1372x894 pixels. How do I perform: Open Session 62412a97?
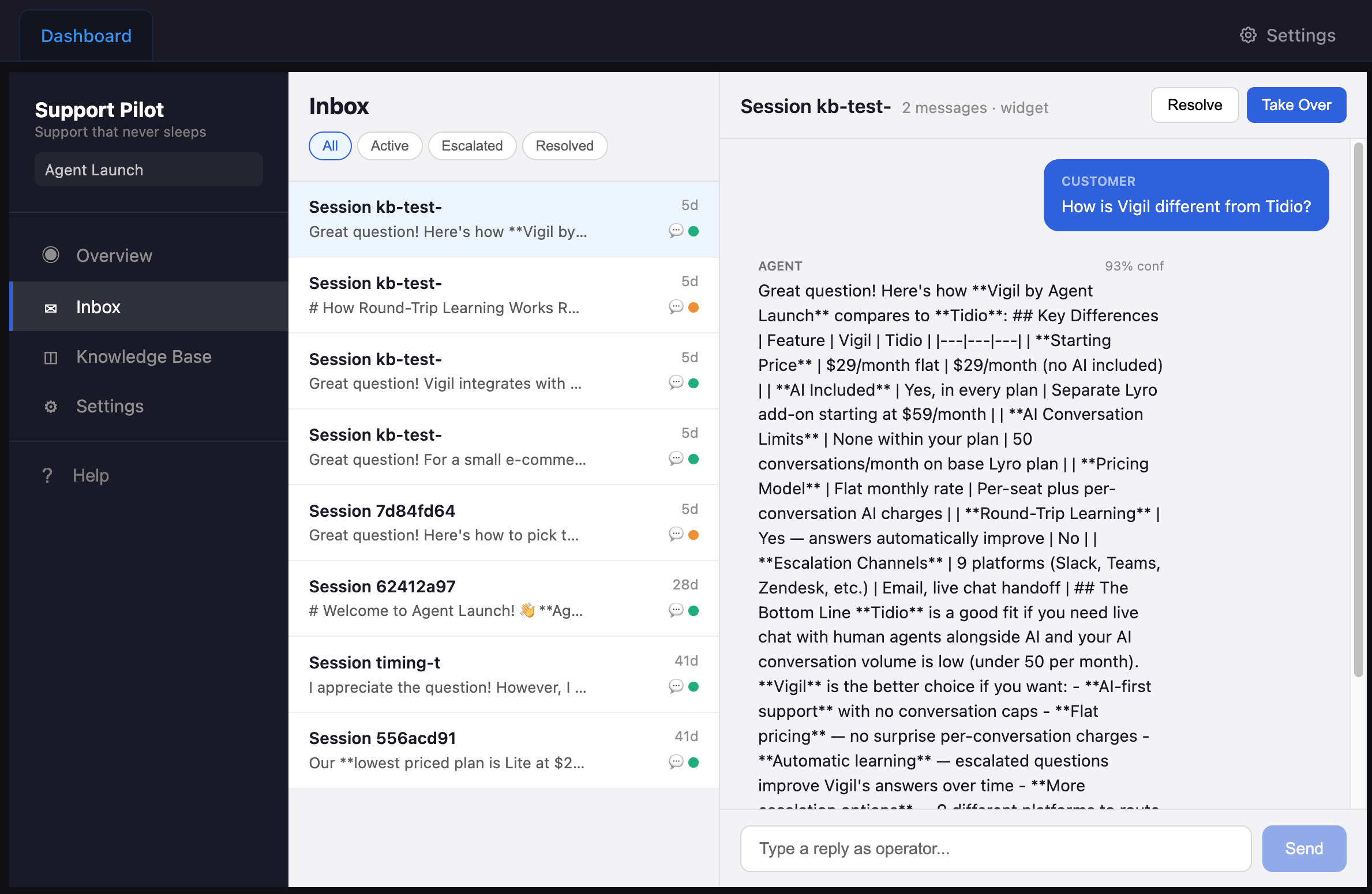tap(504, 599)
